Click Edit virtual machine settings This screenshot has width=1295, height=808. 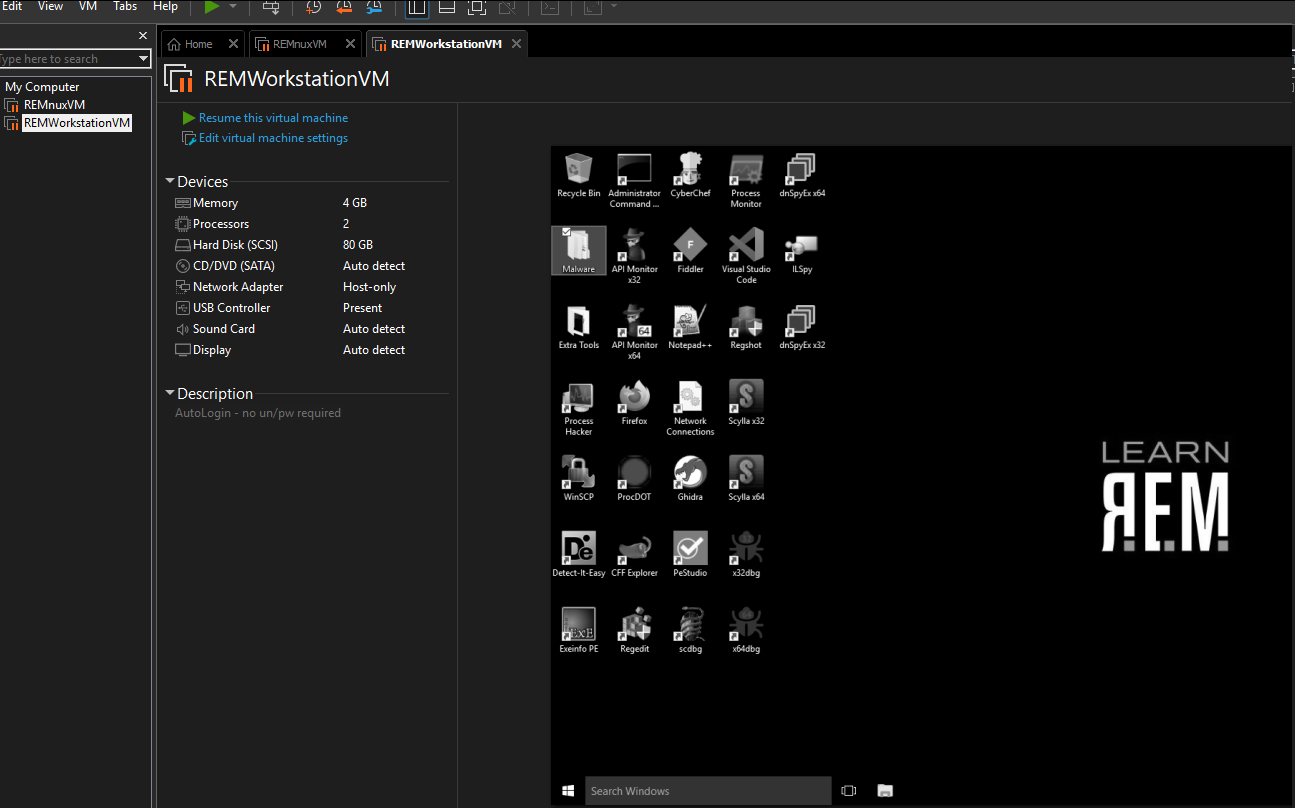click(273, 138)
